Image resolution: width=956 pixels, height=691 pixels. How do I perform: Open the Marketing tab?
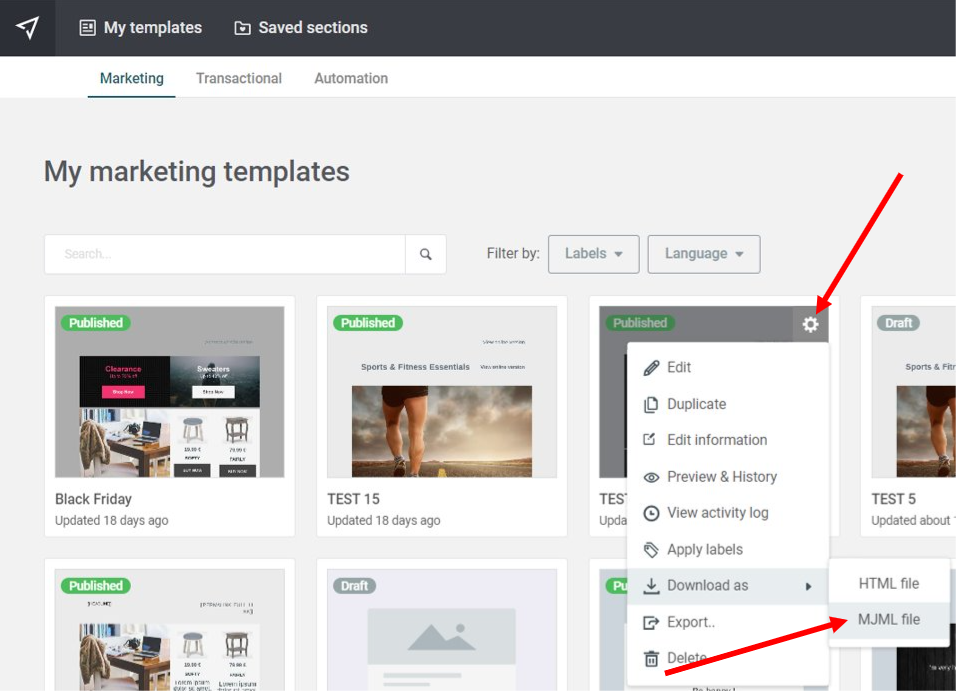[x=132, y=78]
